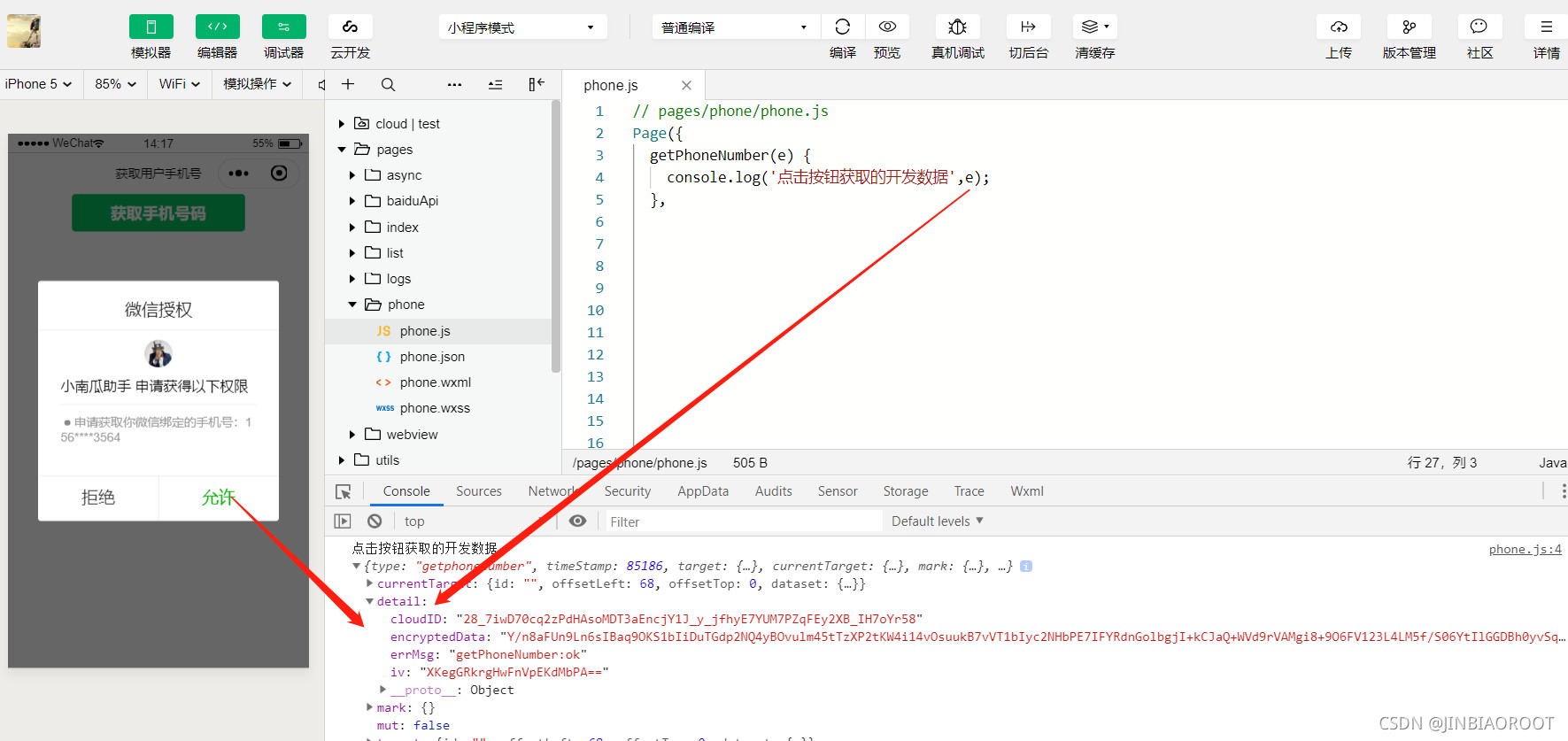Screen dimensions: 1568x741
Task: Click 允许 to allow authorization
Action: (218, 498)
